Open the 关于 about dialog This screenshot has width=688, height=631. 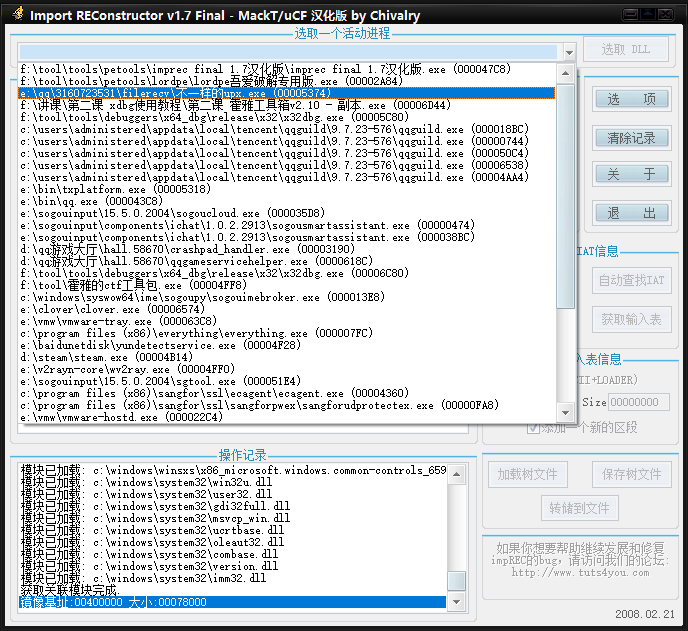pyautogui.click(x=631, y=175)
